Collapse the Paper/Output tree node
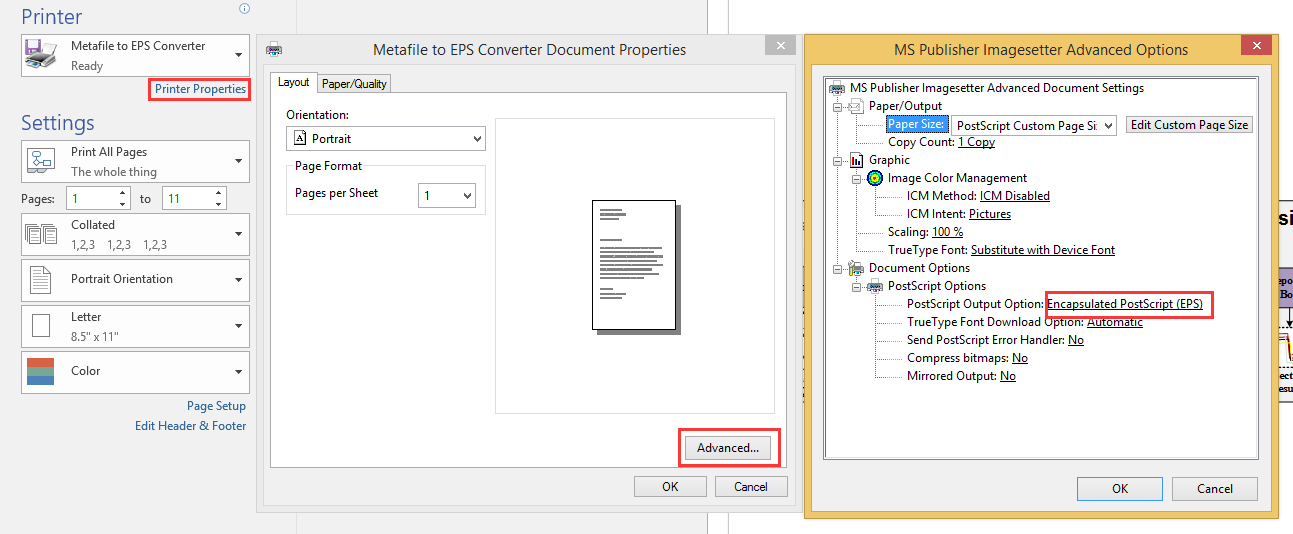 pyautogui.click(x=837, y=106)
